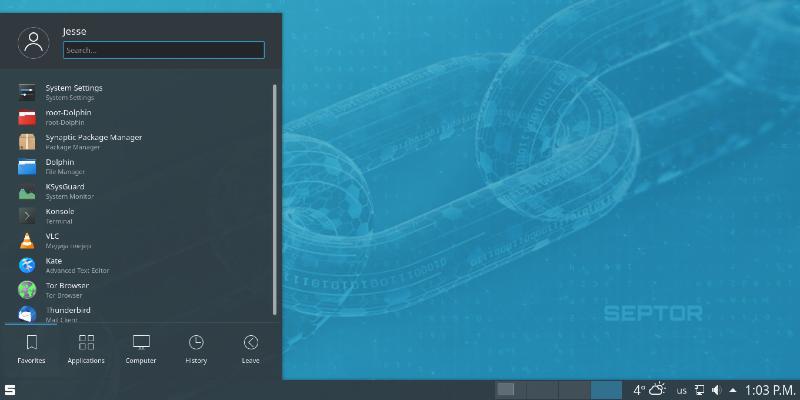The width and height of the screenshot is (800, 400).
Task: Switch to the Applications tab
Action: tap(86, 349)
